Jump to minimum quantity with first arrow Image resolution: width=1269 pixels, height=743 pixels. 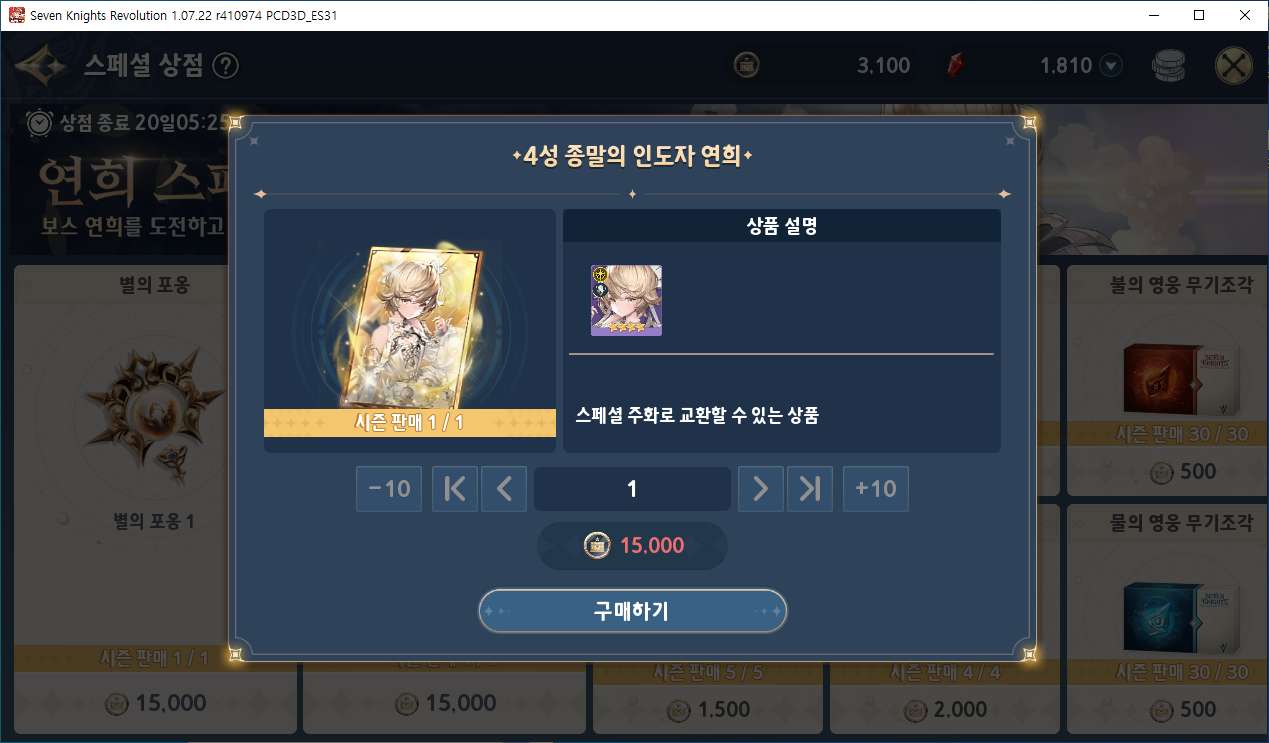tap(455, 489)
